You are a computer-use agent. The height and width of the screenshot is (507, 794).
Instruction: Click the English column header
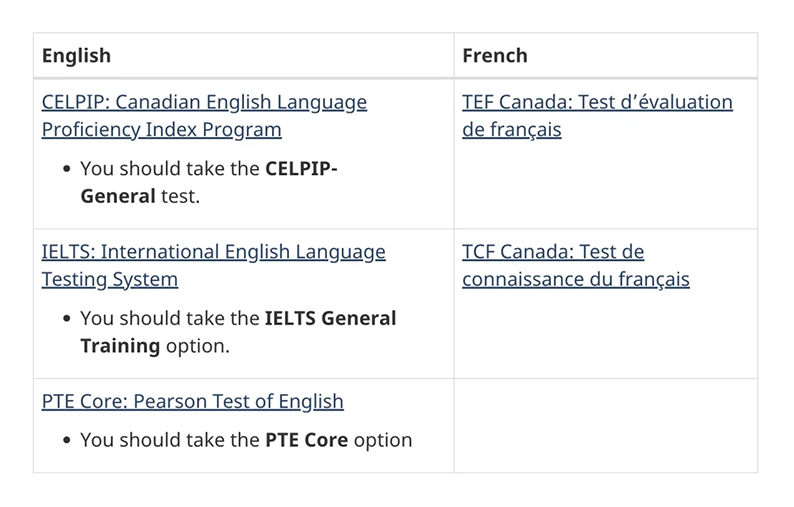click(76, 56)
